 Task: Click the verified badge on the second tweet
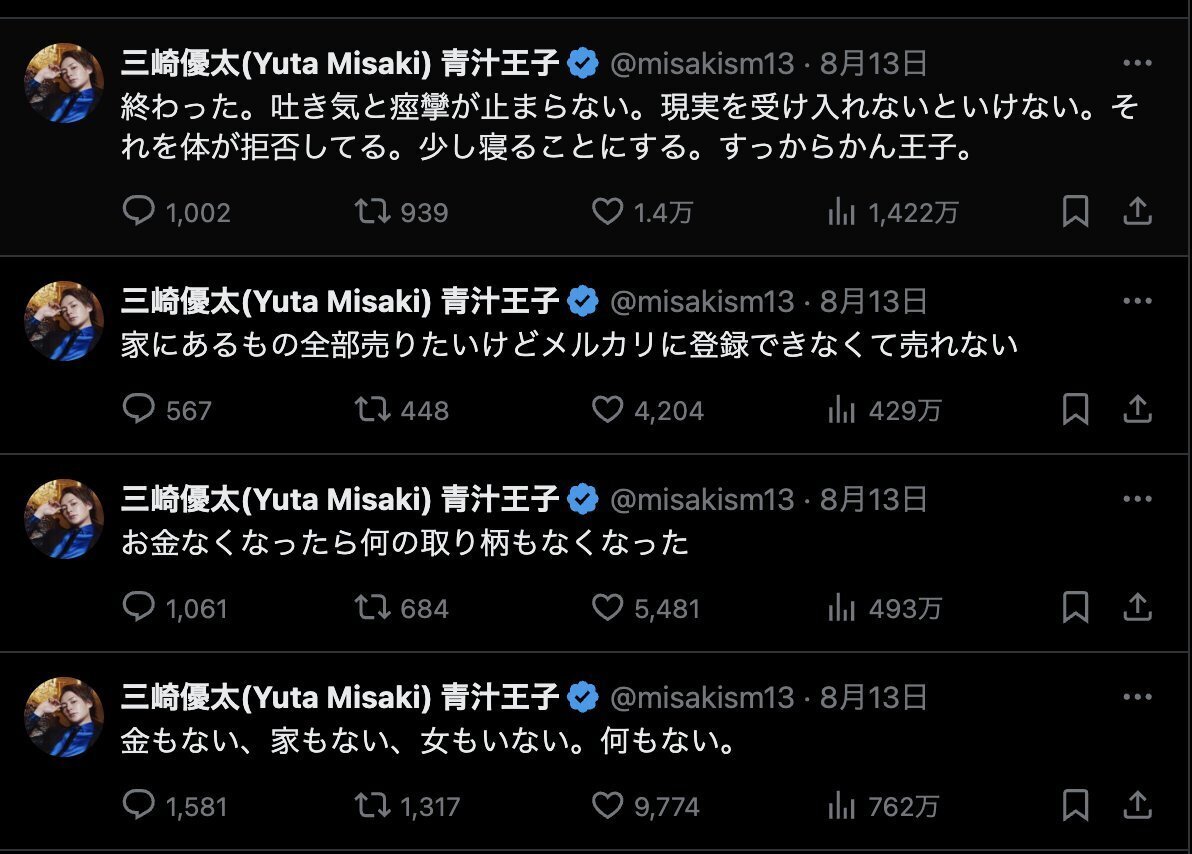point(583,299)
